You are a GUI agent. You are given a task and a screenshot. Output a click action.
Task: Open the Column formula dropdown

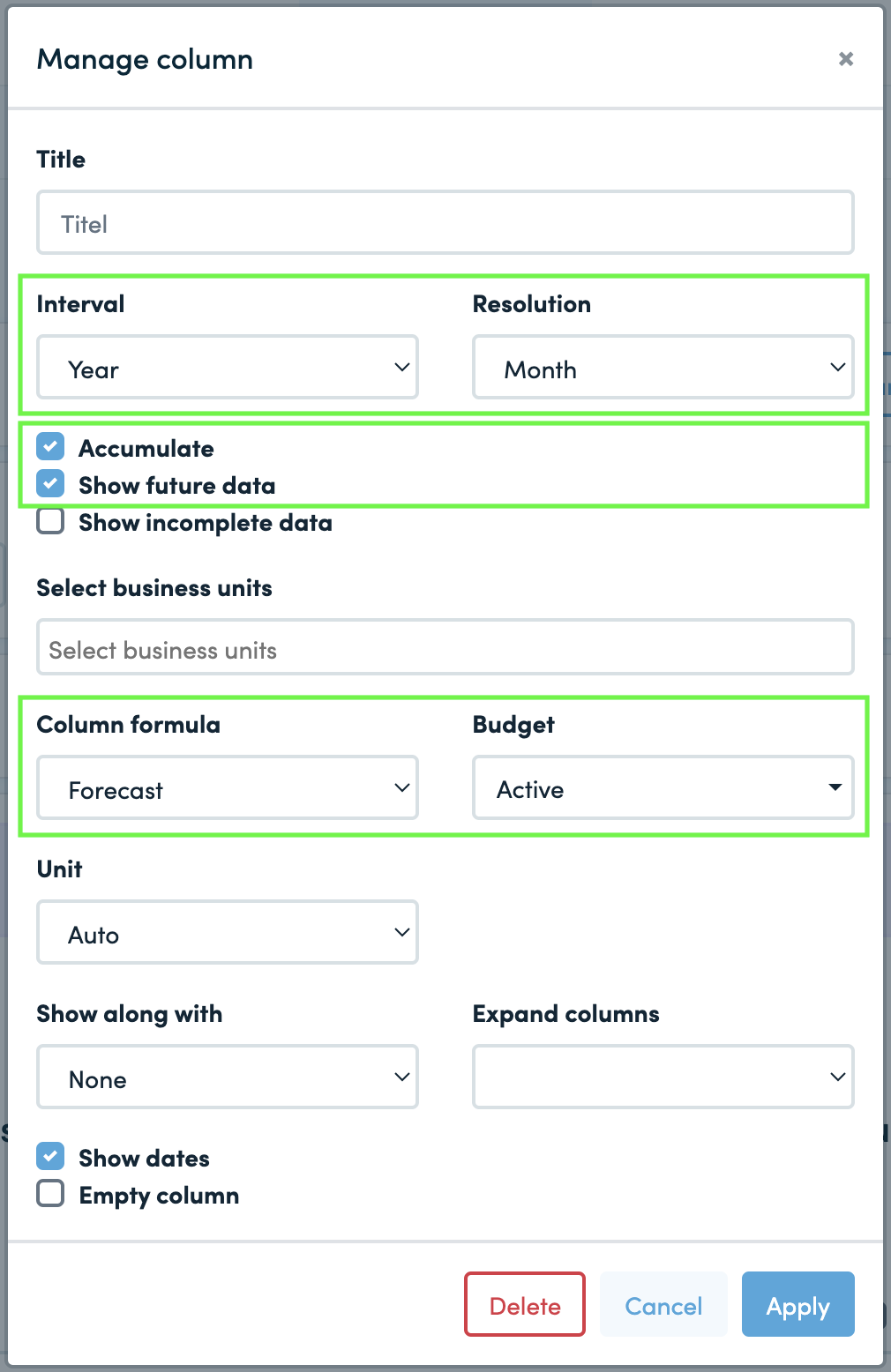[x=228, y=788]
